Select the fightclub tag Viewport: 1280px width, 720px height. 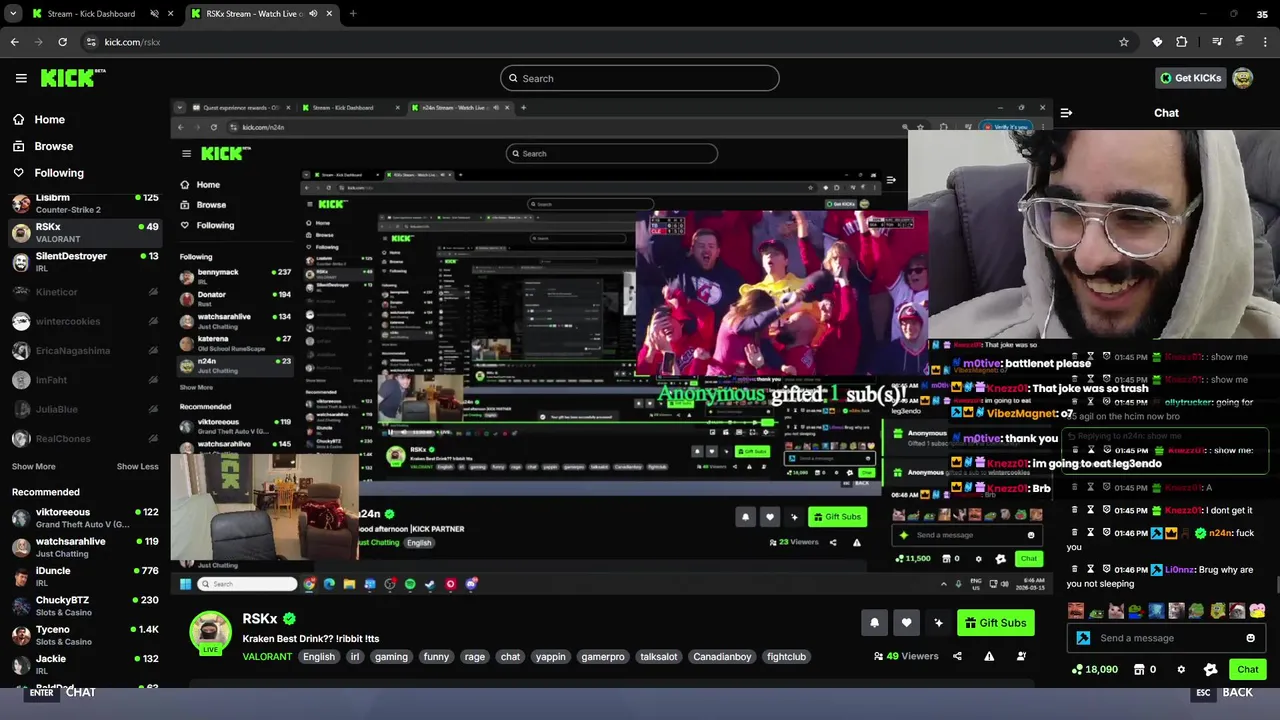(x=786, y=657)
